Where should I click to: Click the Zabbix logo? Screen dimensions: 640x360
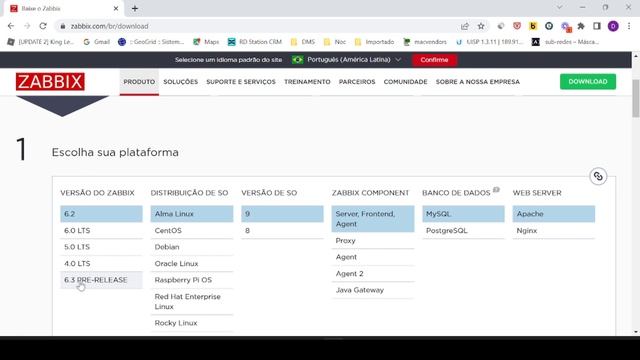point(50,82)
